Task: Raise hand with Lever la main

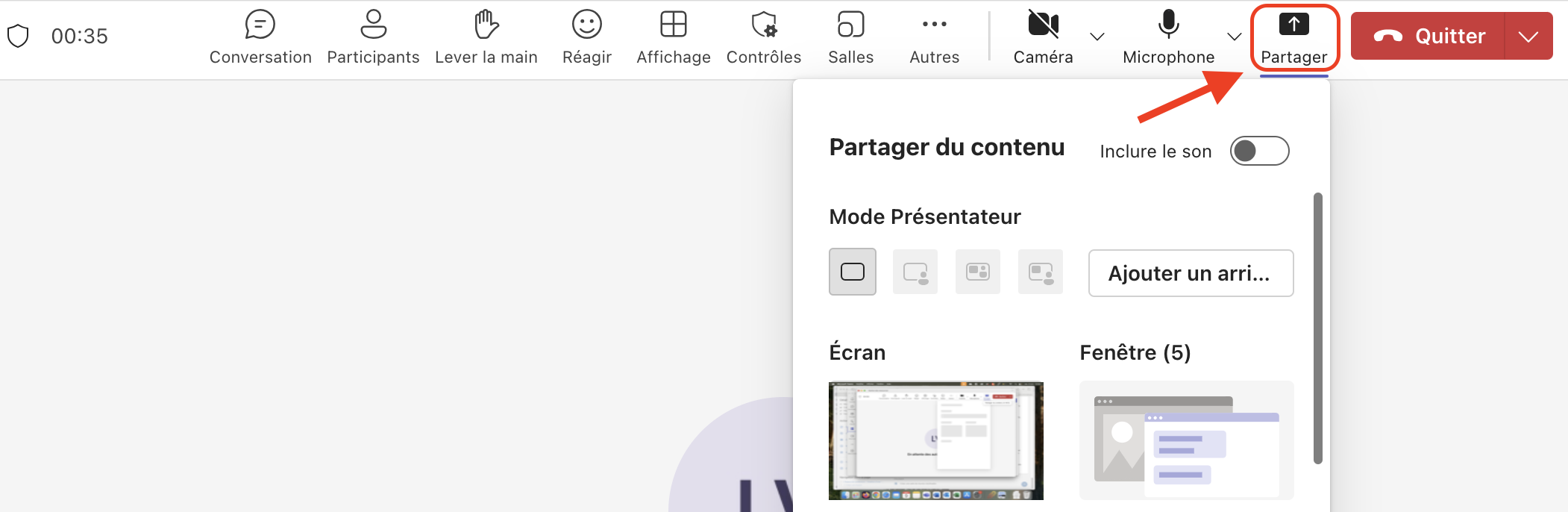Action: 486,37
